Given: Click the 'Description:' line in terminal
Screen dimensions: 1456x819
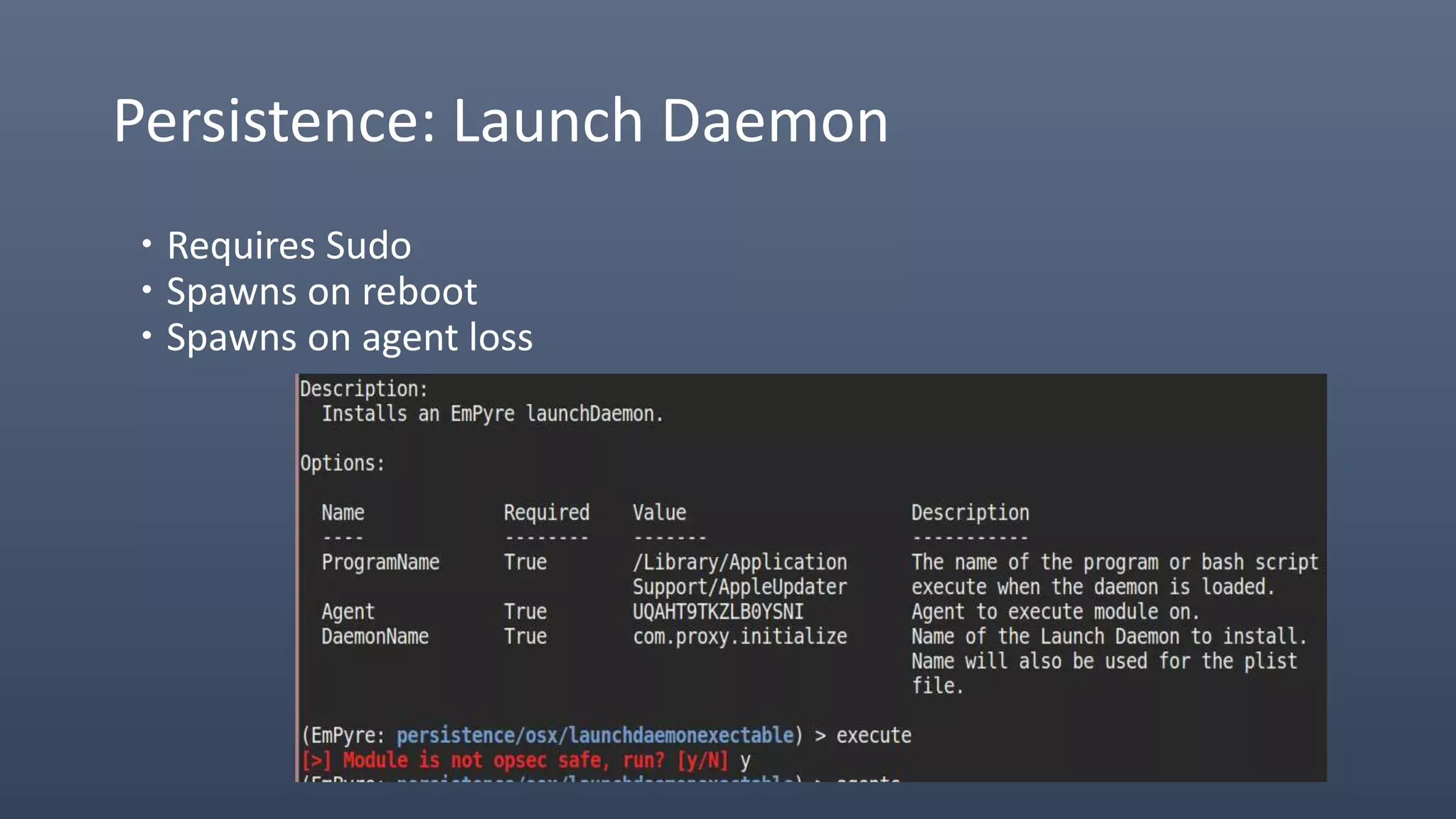Looking at the screenshot, I should [x=364, y=390].
